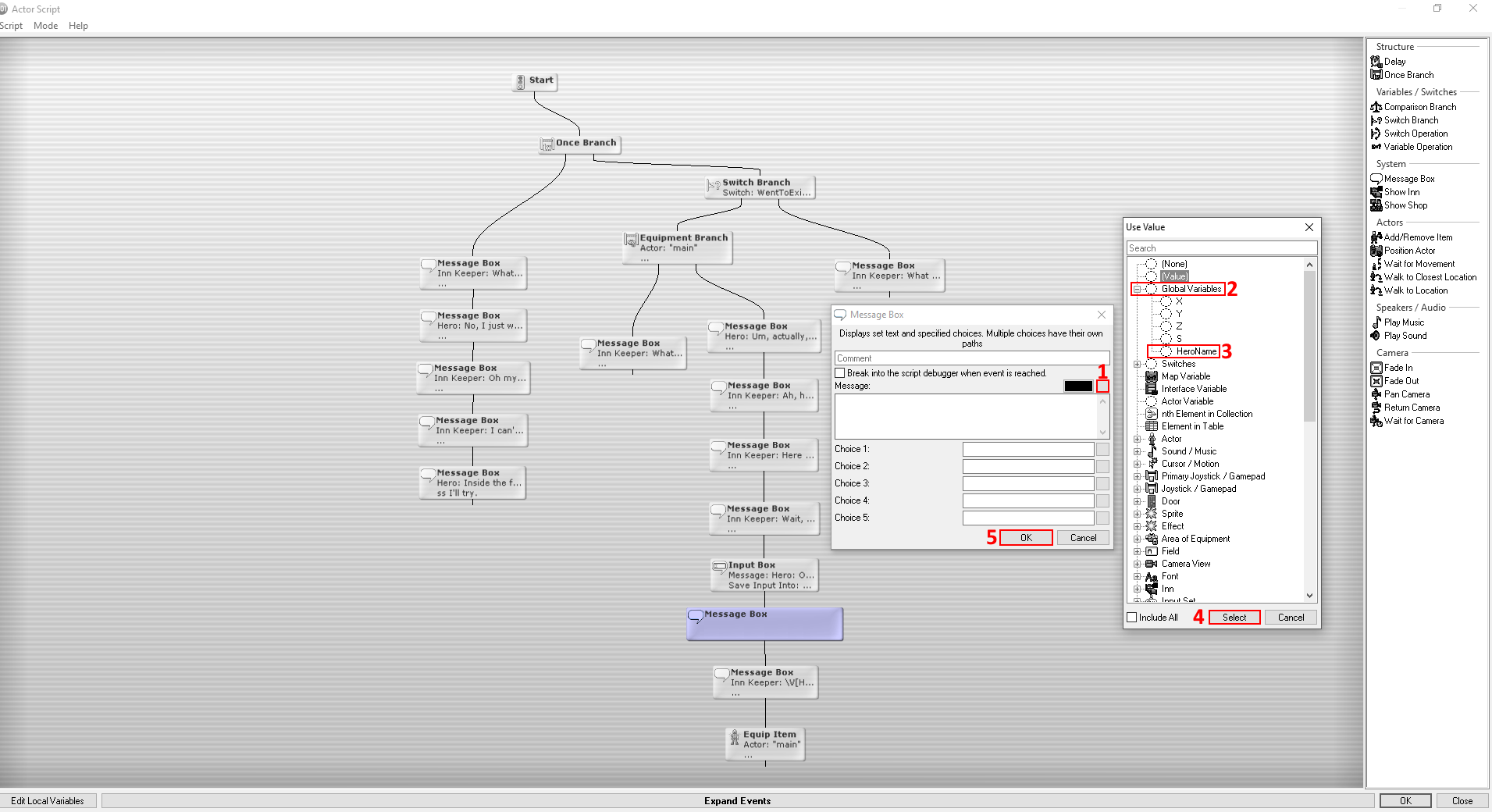The image size is (1492, 812).
Task: Enable break into script debugger checkbox
Action: pos(840,373)
